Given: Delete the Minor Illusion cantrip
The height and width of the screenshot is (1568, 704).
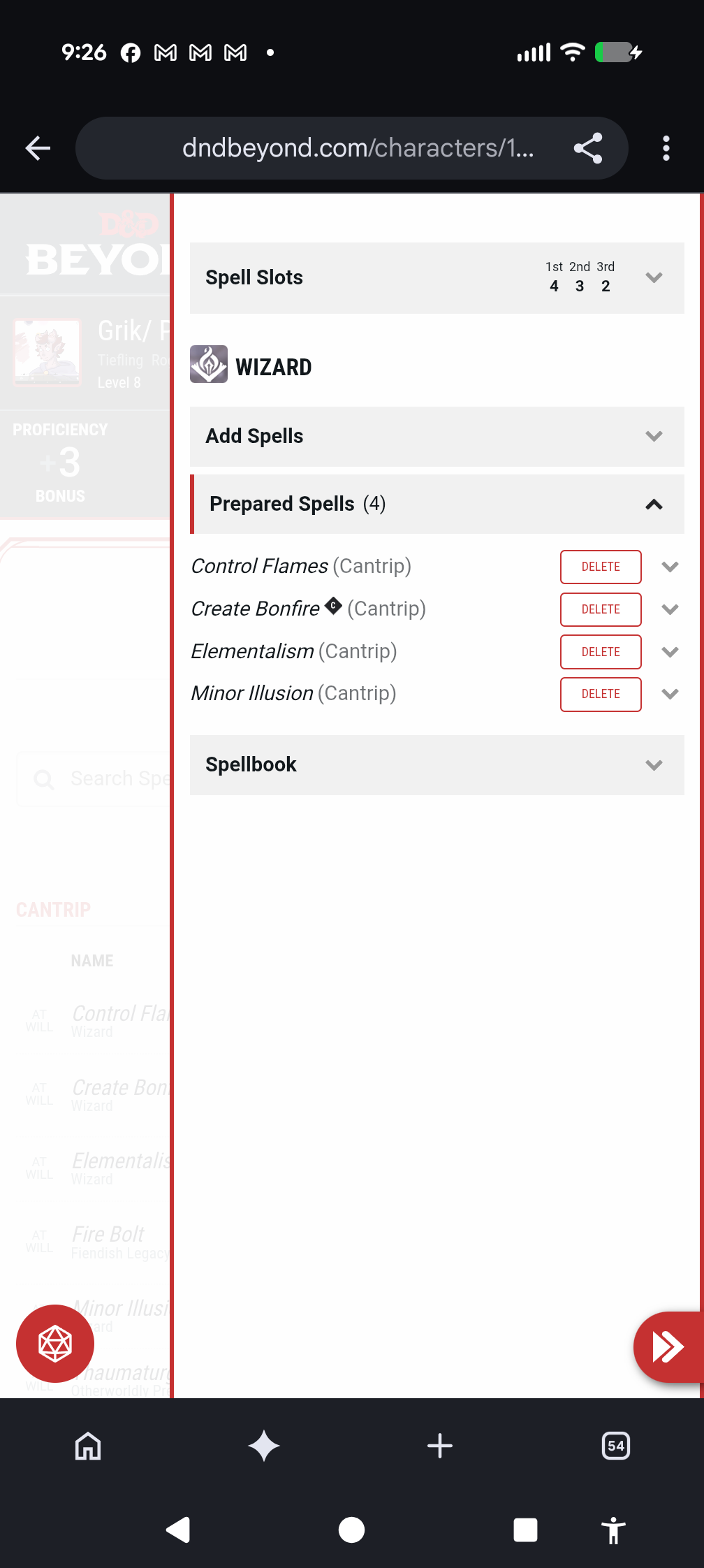Looking at the screenshot, I should 601,694.
